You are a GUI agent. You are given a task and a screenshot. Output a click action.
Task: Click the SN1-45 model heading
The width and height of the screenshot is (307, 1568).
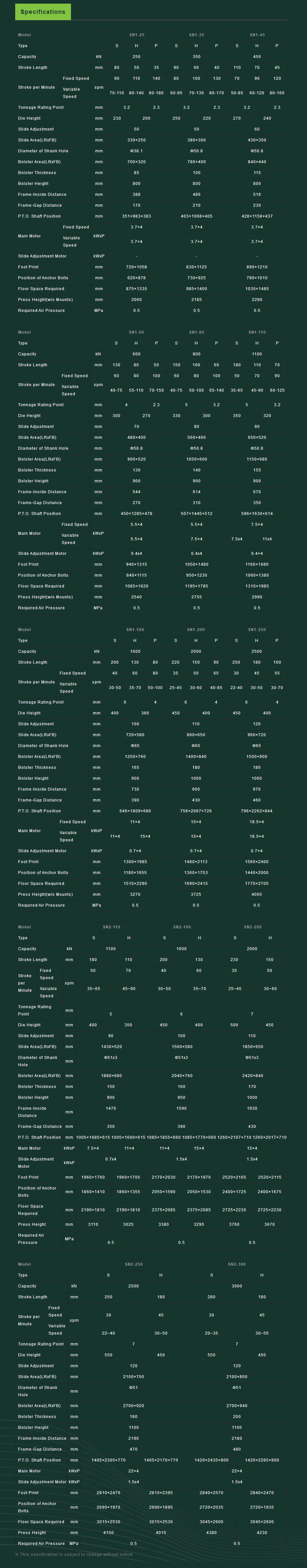point(257,35)
